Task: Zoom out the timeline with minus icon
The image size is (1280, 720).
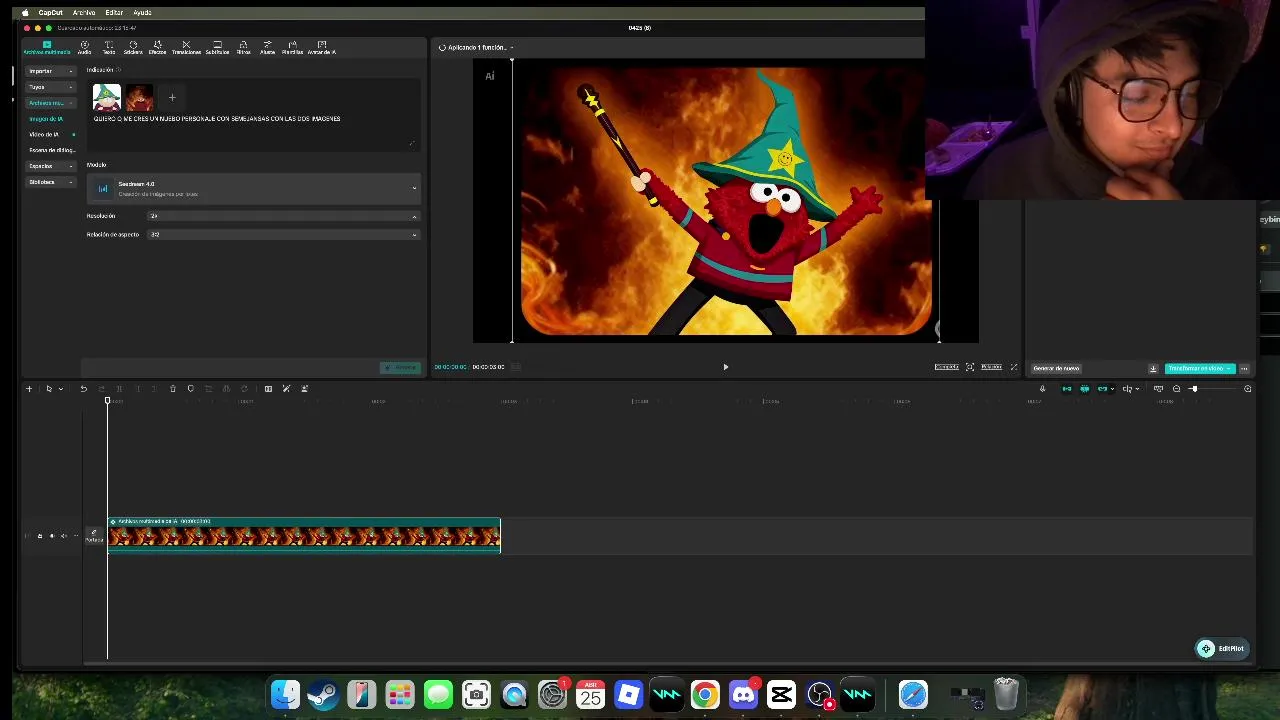Action: pos(1176,389)
